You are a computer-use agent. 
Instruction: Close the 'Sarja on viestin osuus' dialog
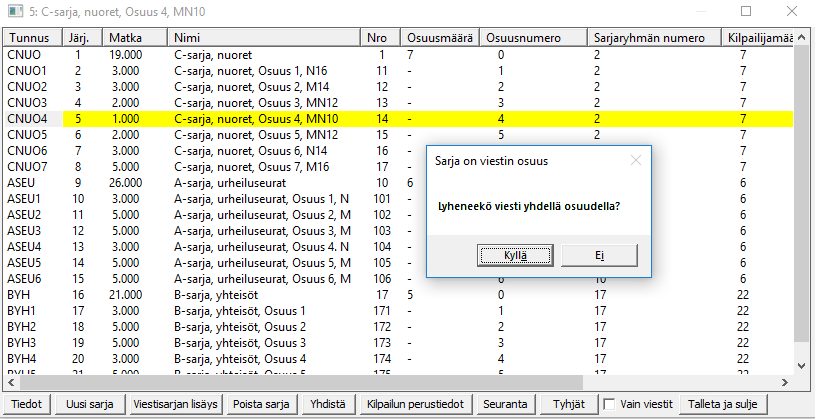pos(635,160)
